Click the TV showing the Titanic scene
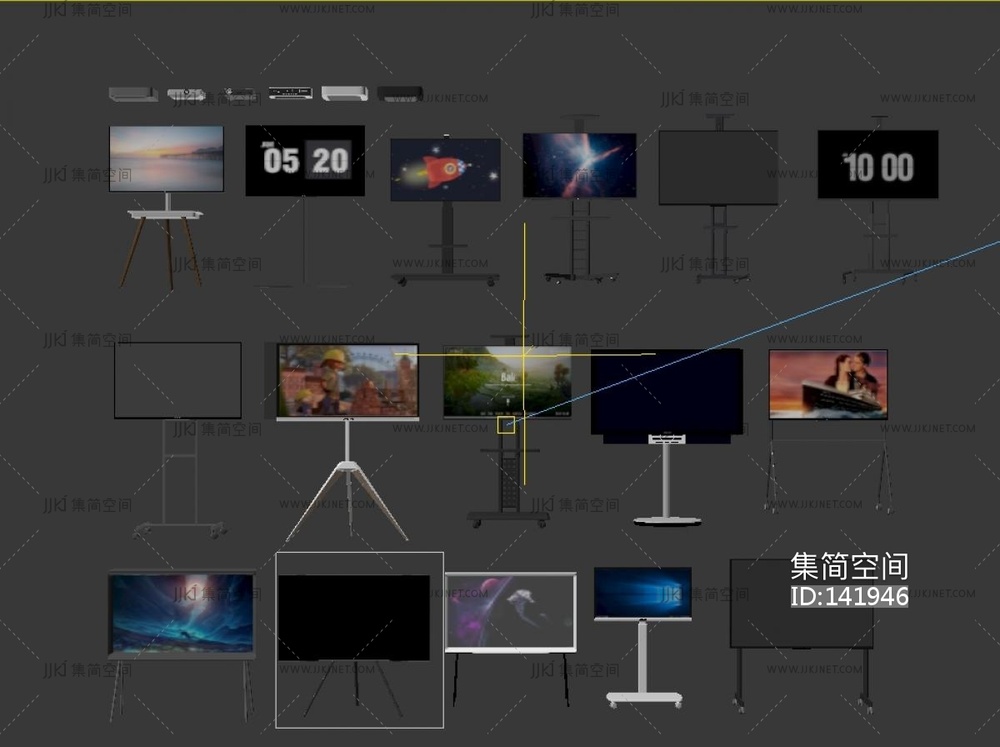This screenshot has width=1000, height=747. tap(827, 384)
